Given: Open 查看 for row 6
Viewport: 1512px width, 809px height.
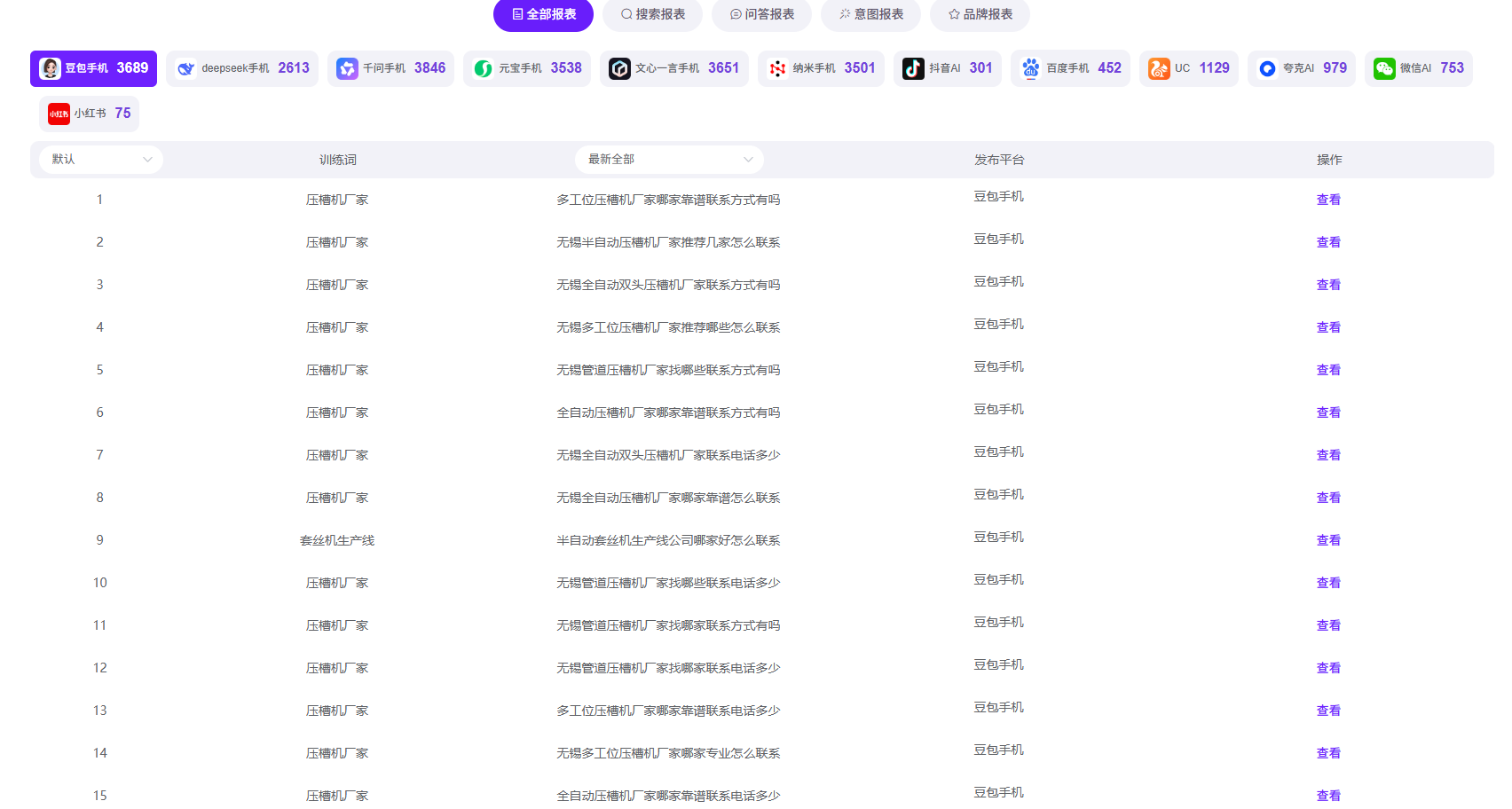Looking at the screenshot, I should [x=1328, y=412].
